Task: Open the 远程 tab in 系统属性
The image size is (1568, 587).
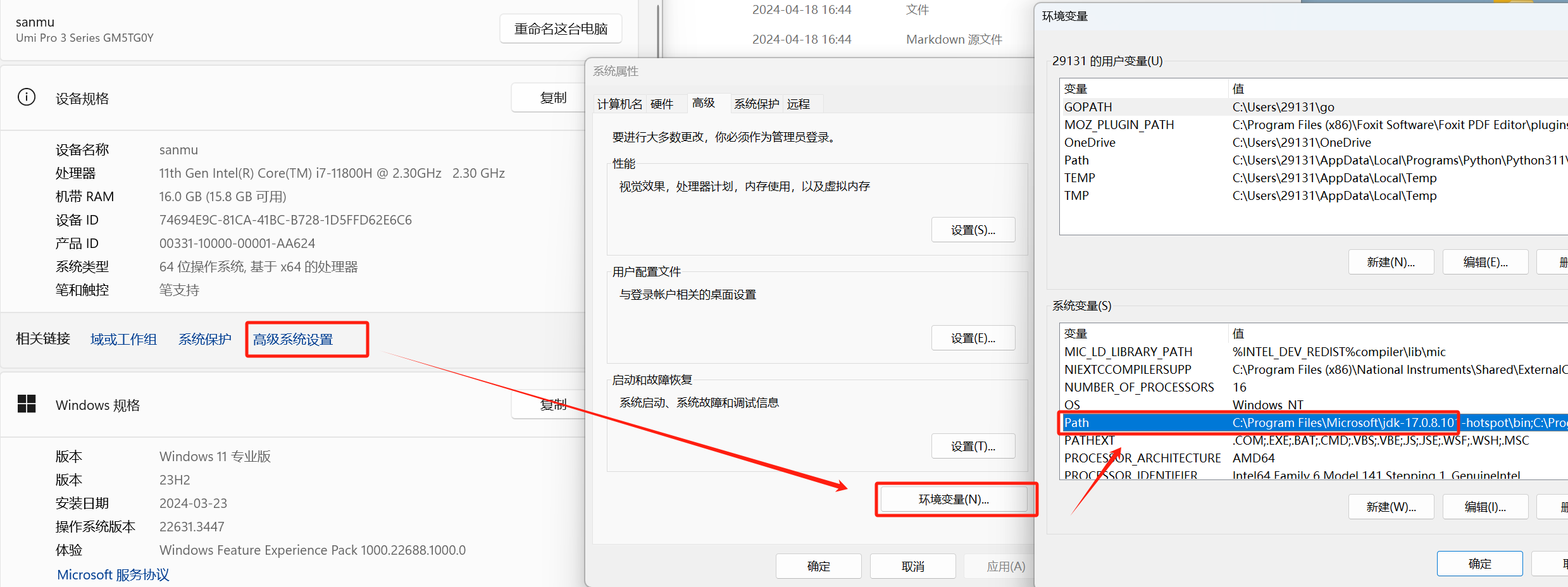Action: 800,103
